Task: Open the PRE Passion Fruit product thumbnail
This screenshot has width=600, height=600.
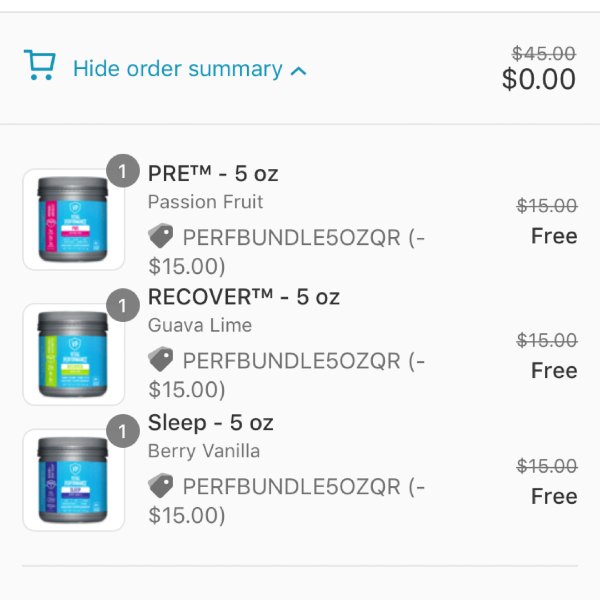Action: 73,219
